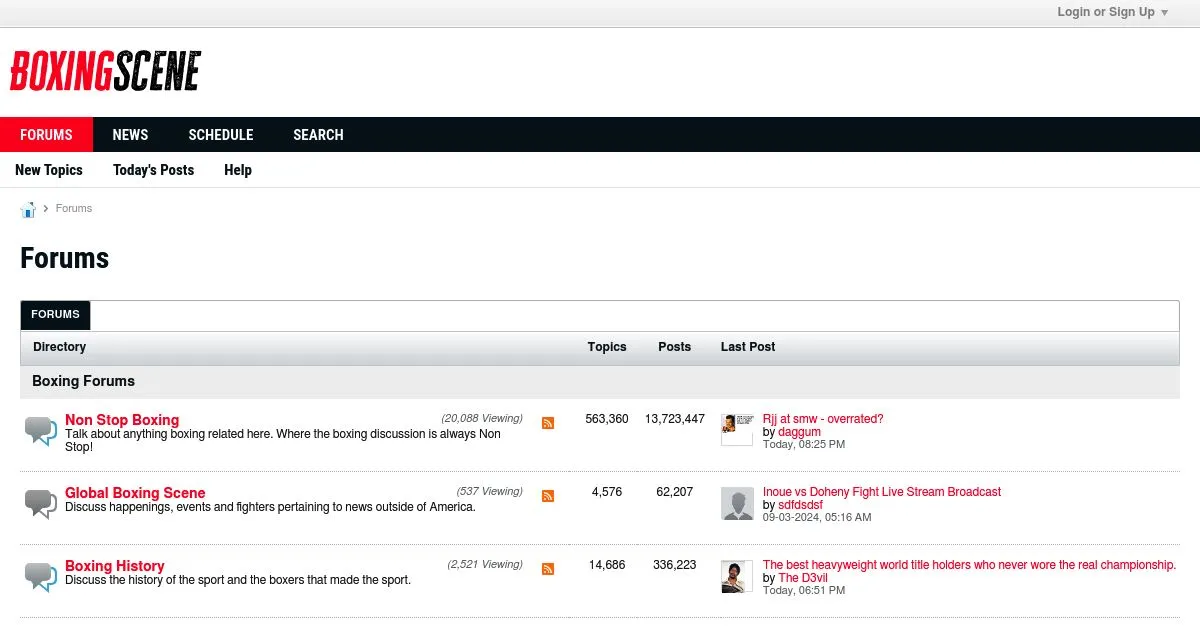Expand the Login or Sign Up dropdown
Screen dimensions: 1200x630
1112,12
